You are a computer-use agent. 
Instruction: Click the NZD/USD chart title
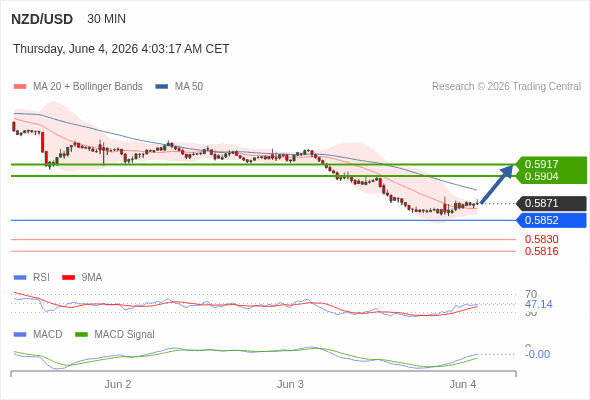pos(42,19)
